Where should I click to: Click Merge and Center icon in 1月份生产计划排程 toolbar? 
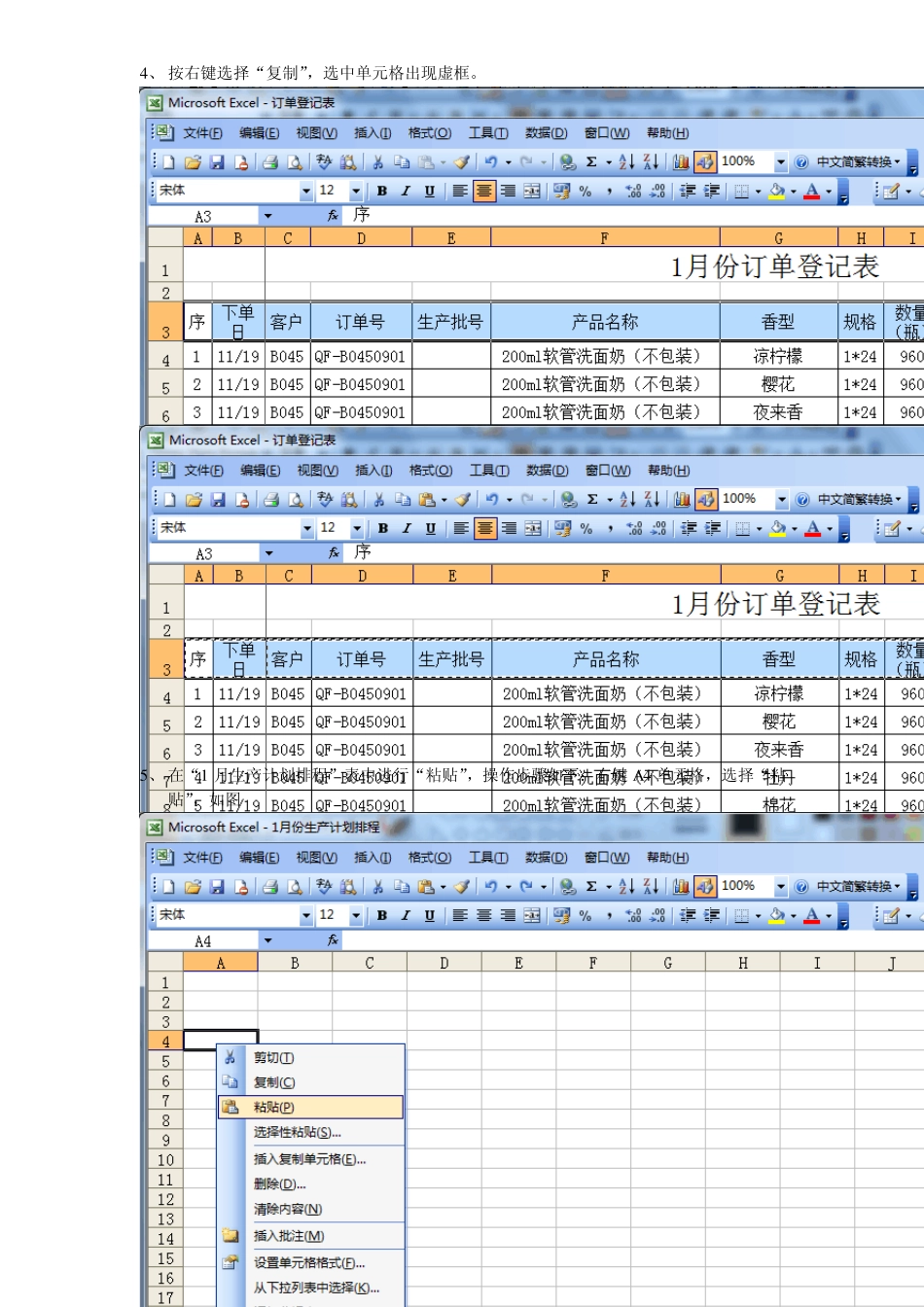click(x=532, y=915)
